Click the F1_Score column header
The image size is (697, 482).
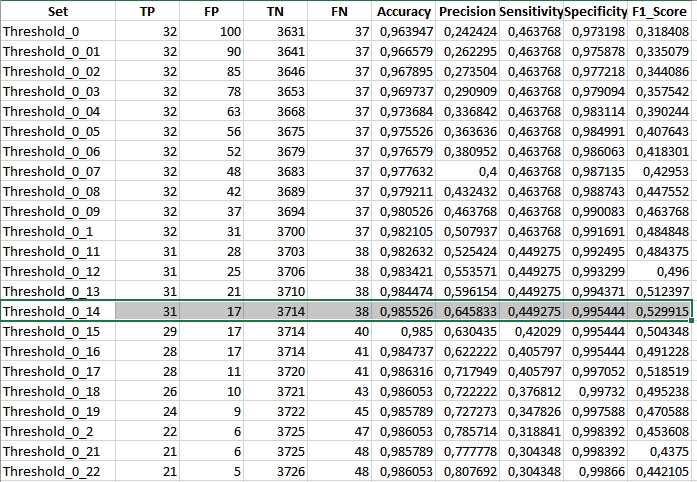click(x=662, y=11)
